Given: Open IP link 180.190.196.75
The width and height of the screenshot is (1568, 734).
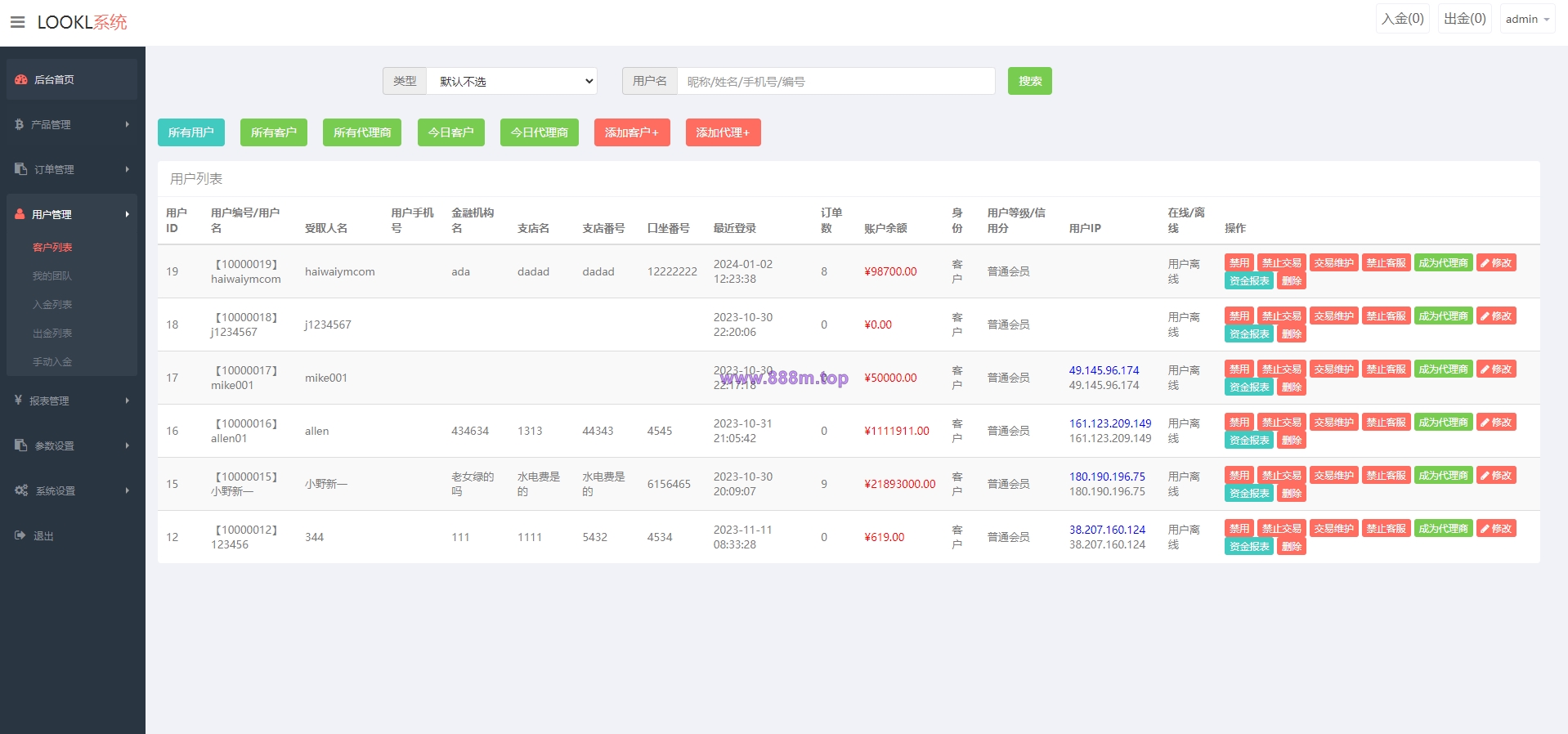Looking at the screenshot, I should point(1107,477).
